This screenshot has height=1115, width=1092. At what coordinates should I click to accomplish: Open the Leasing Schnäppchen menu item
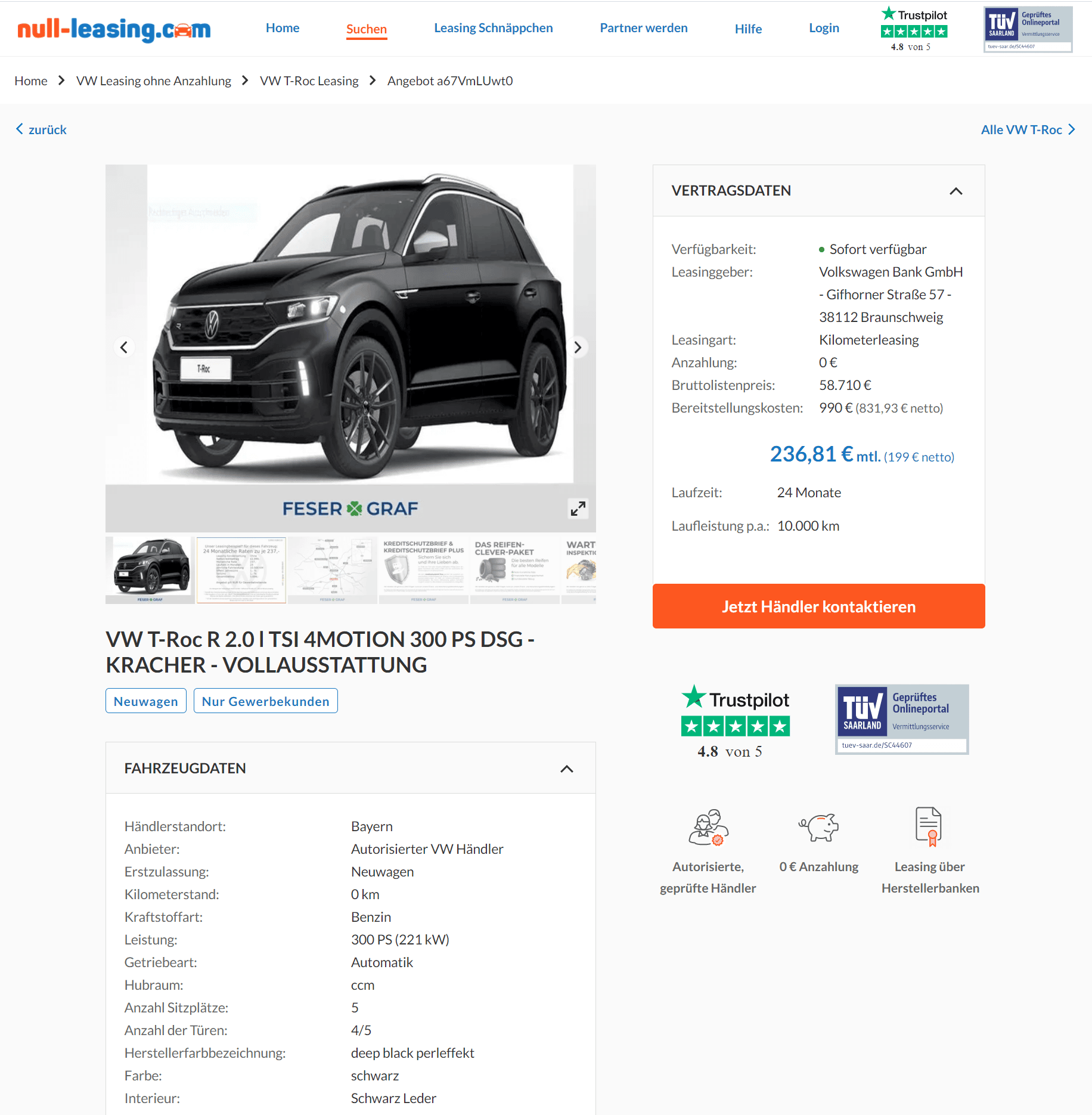(493, 28)
